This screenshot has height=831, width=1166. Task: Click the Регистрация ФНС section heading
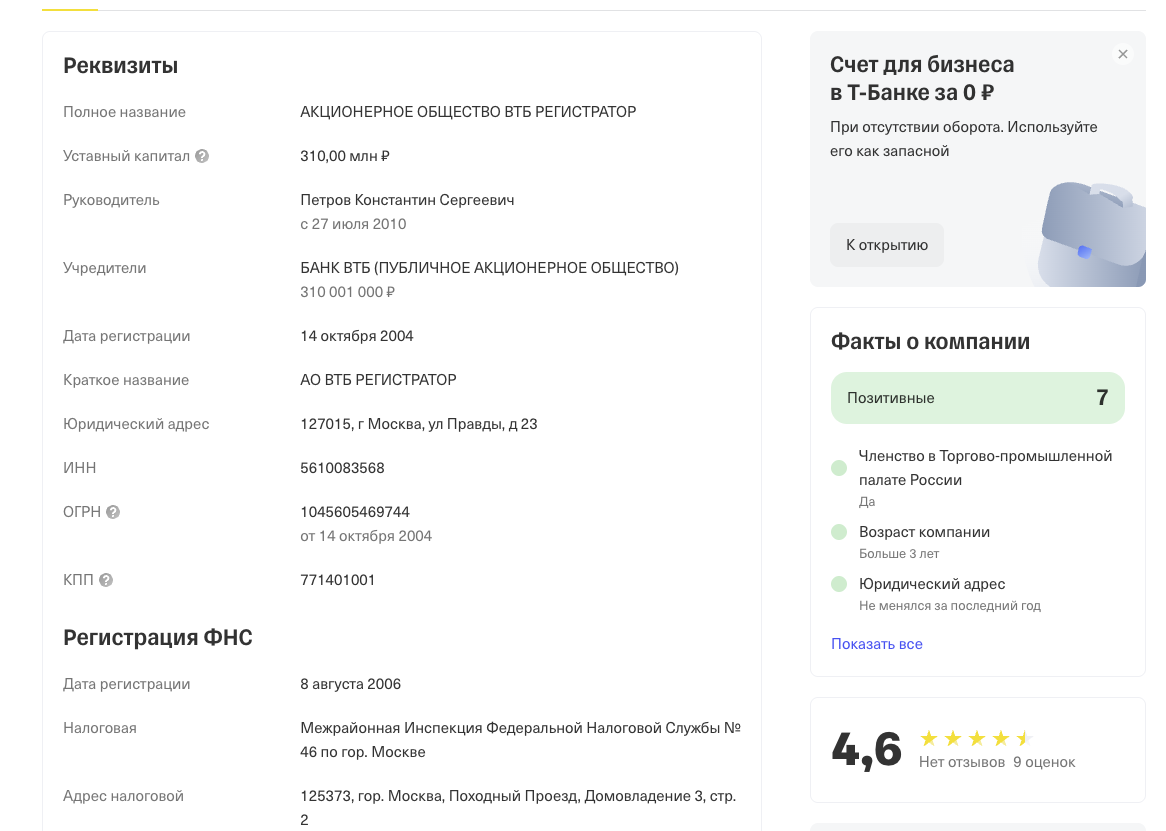[158, 638]
